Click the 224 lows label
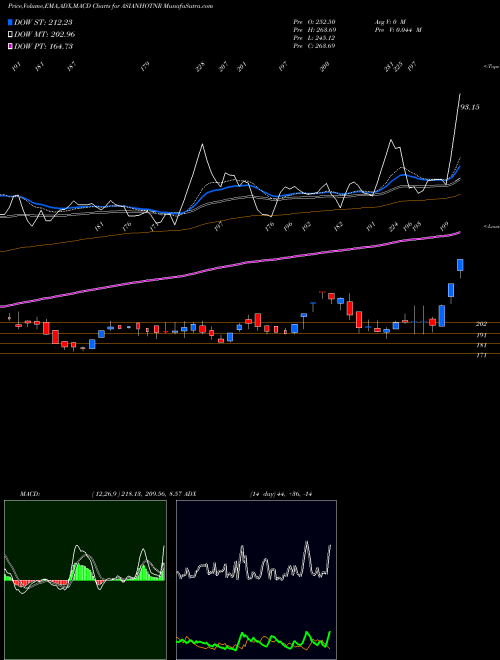This screenshot has height=660, width=500. click(x=393, y=227)
